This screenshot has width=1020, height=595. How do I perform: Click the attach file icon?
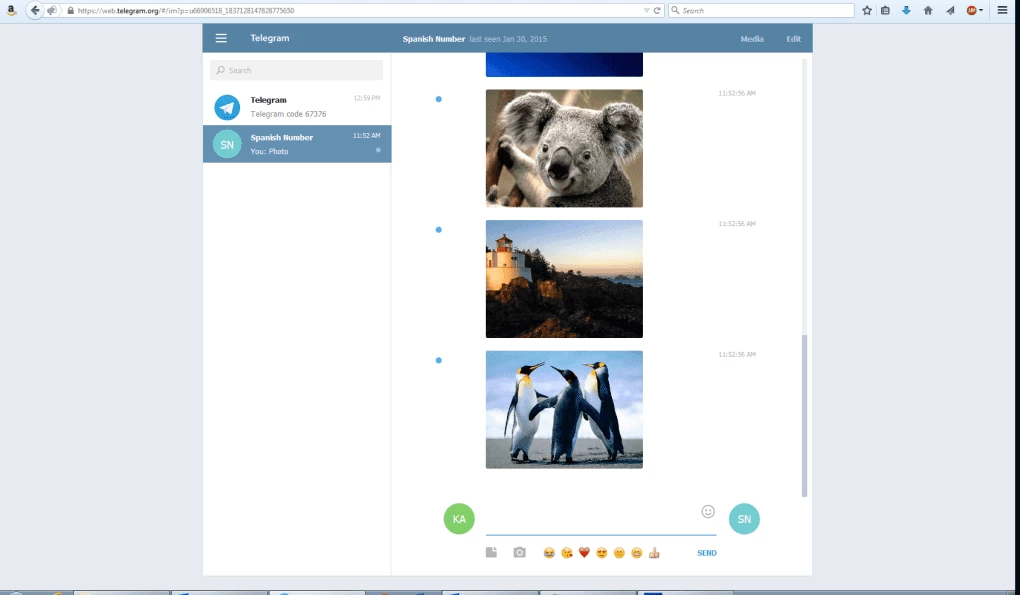tap(491, 552)
